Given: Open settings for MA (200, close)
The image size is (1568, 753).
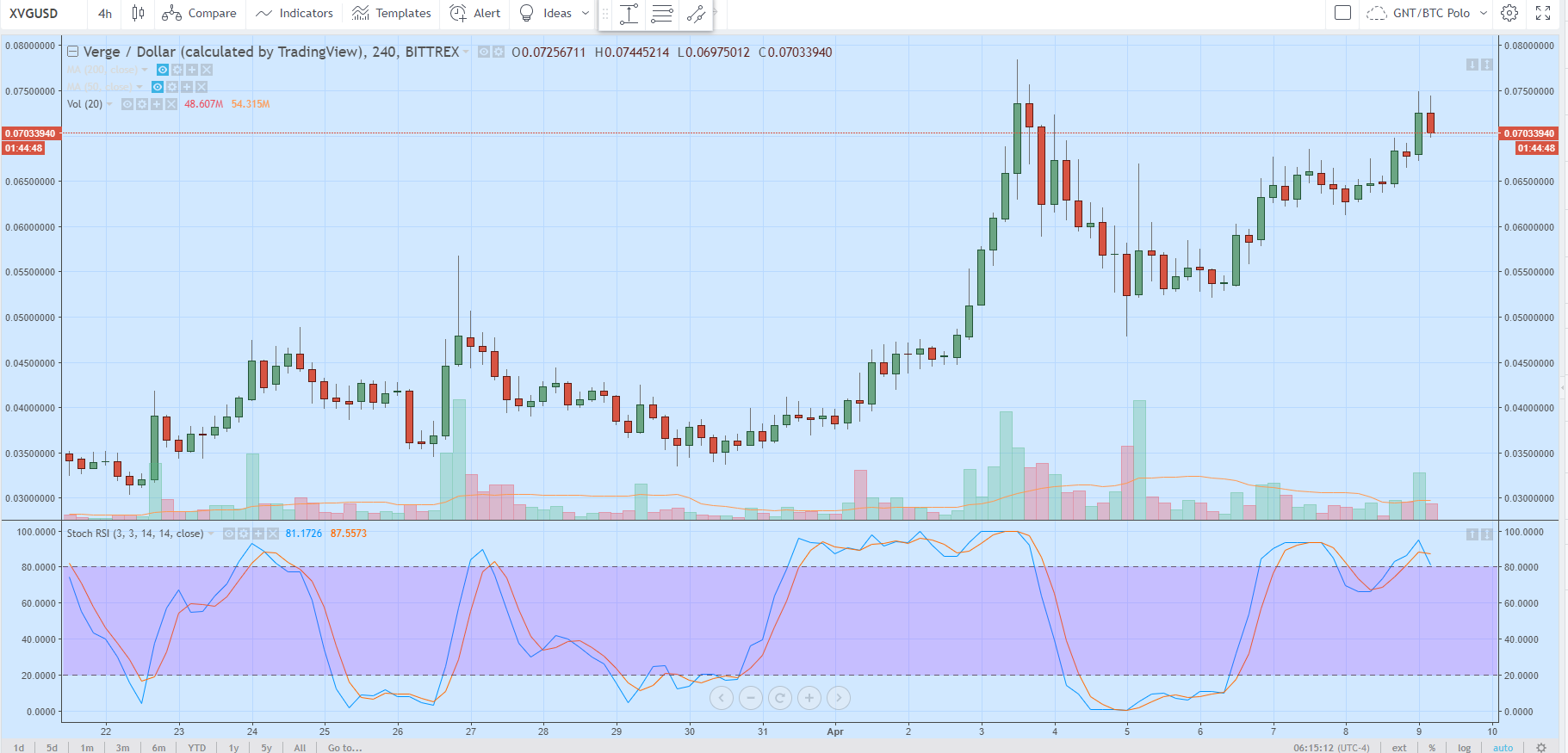Looking at the screenshot, I should [x=177, y=70].
